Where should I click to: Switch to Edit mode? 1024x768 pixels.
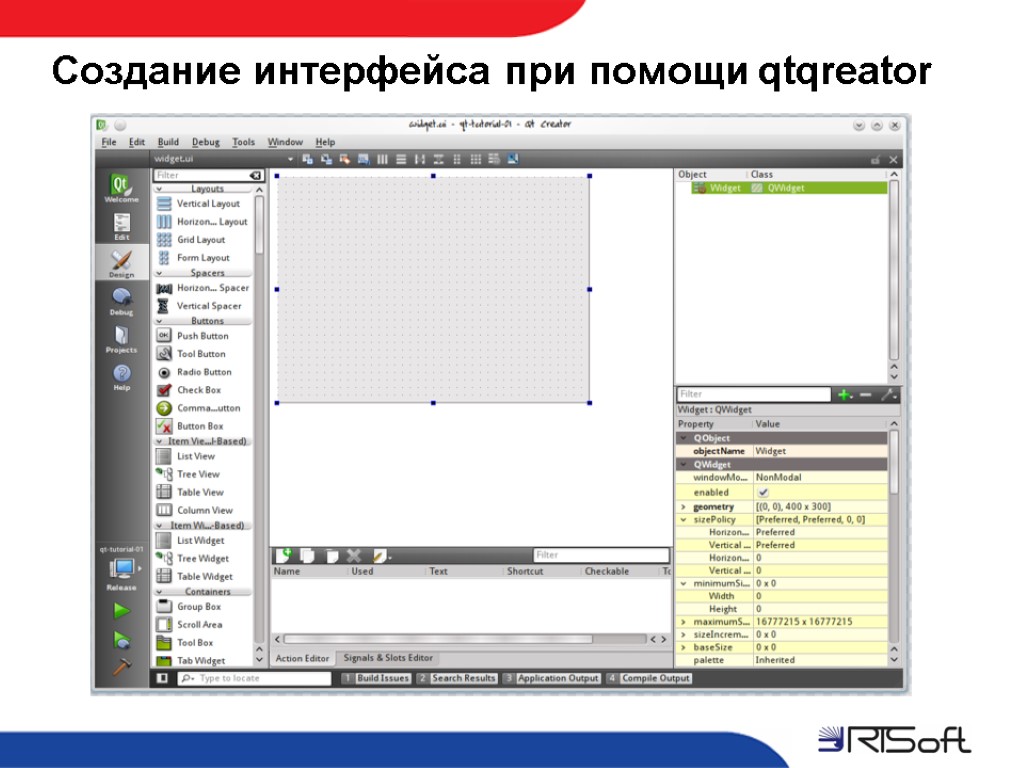(121, 226)
